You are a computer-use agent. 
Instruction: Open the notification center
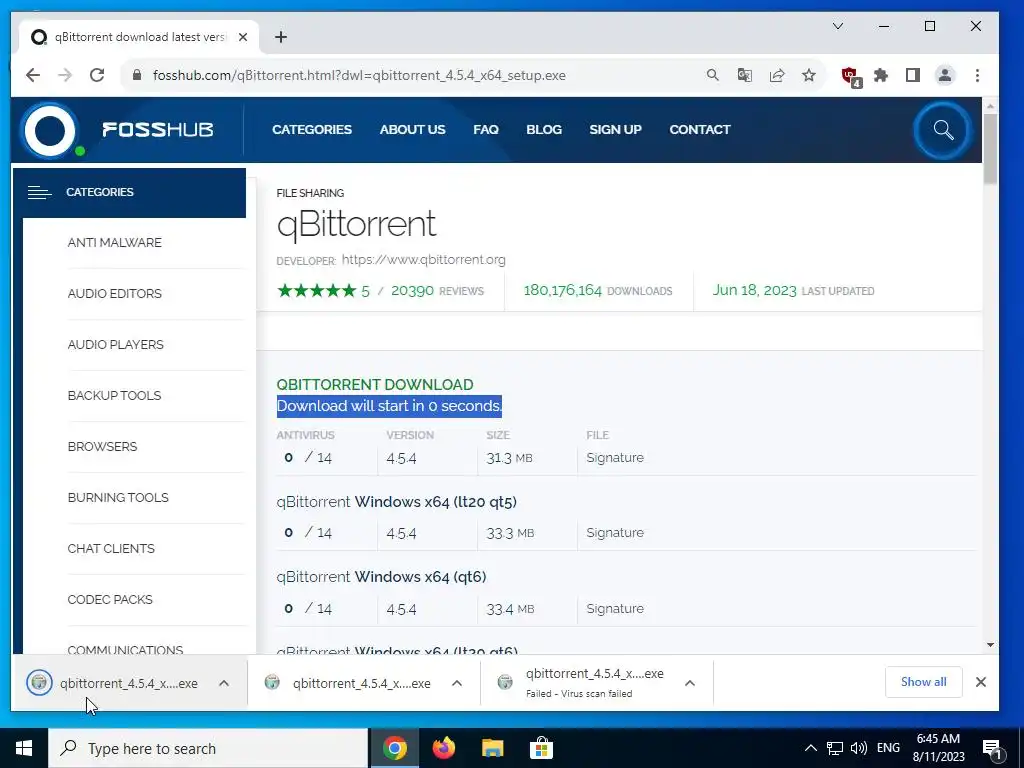tap(992, 749)
